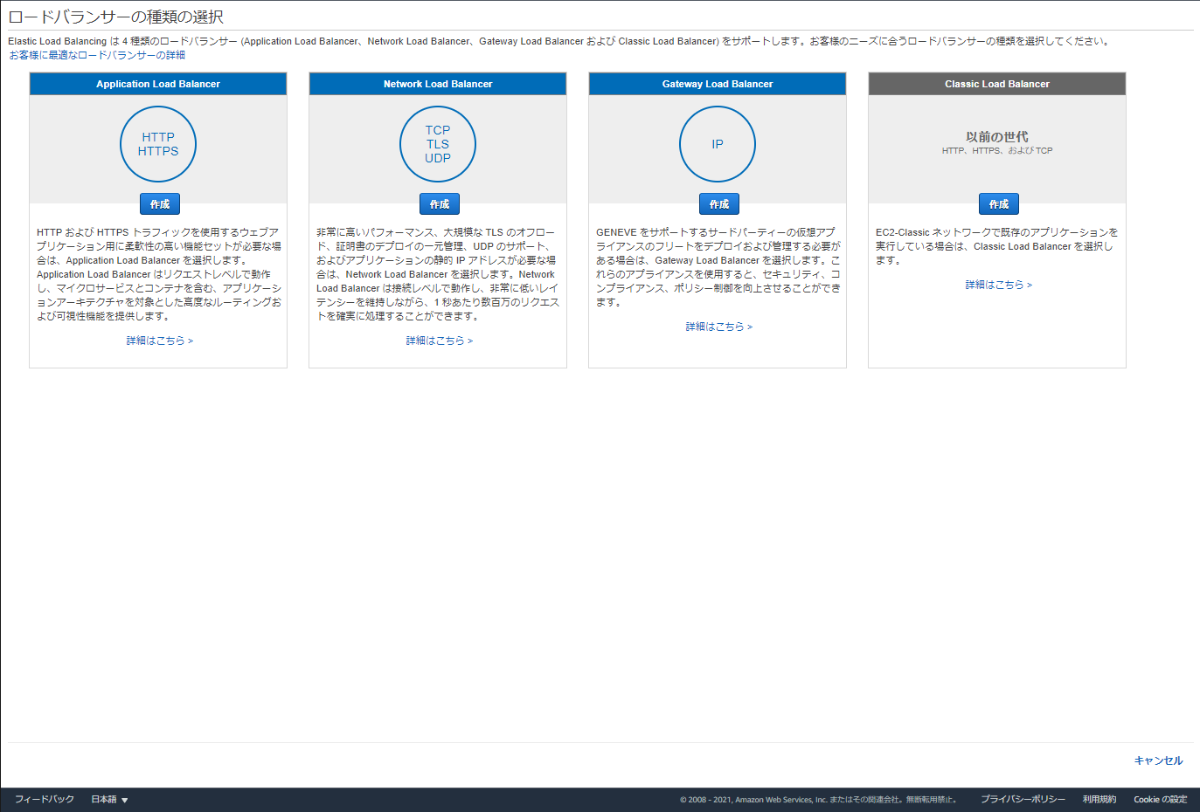This screenshot has height=812, width=1200.
Task: Click the Classic Load Balancer card header
Action: tap(997, 84)
